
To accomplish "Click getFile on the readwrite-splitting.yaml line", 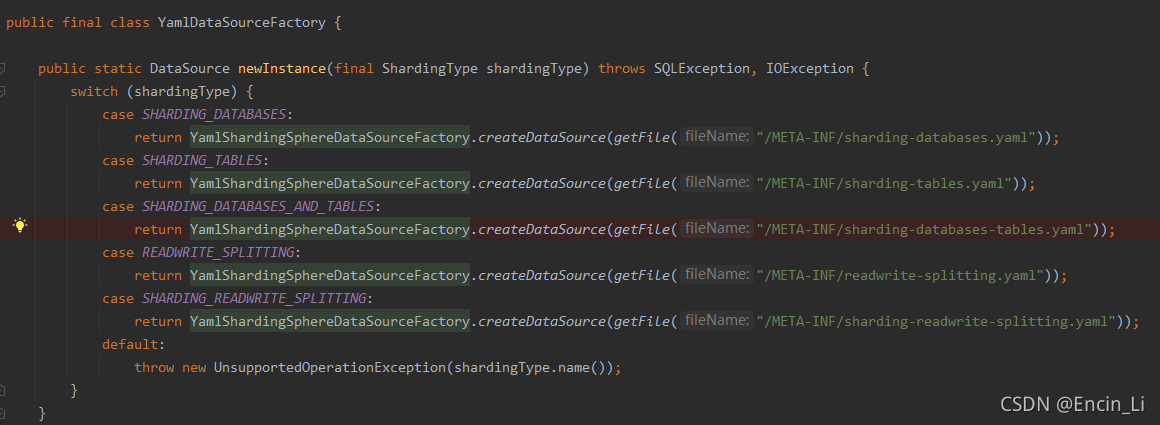I will (641, 275).
